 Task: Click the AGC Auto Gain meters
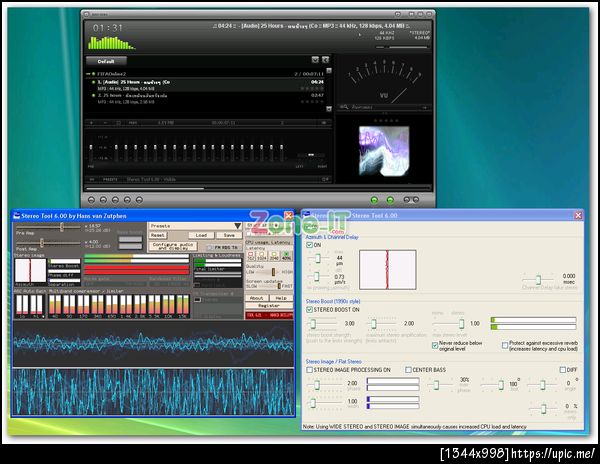pos(29,305)
